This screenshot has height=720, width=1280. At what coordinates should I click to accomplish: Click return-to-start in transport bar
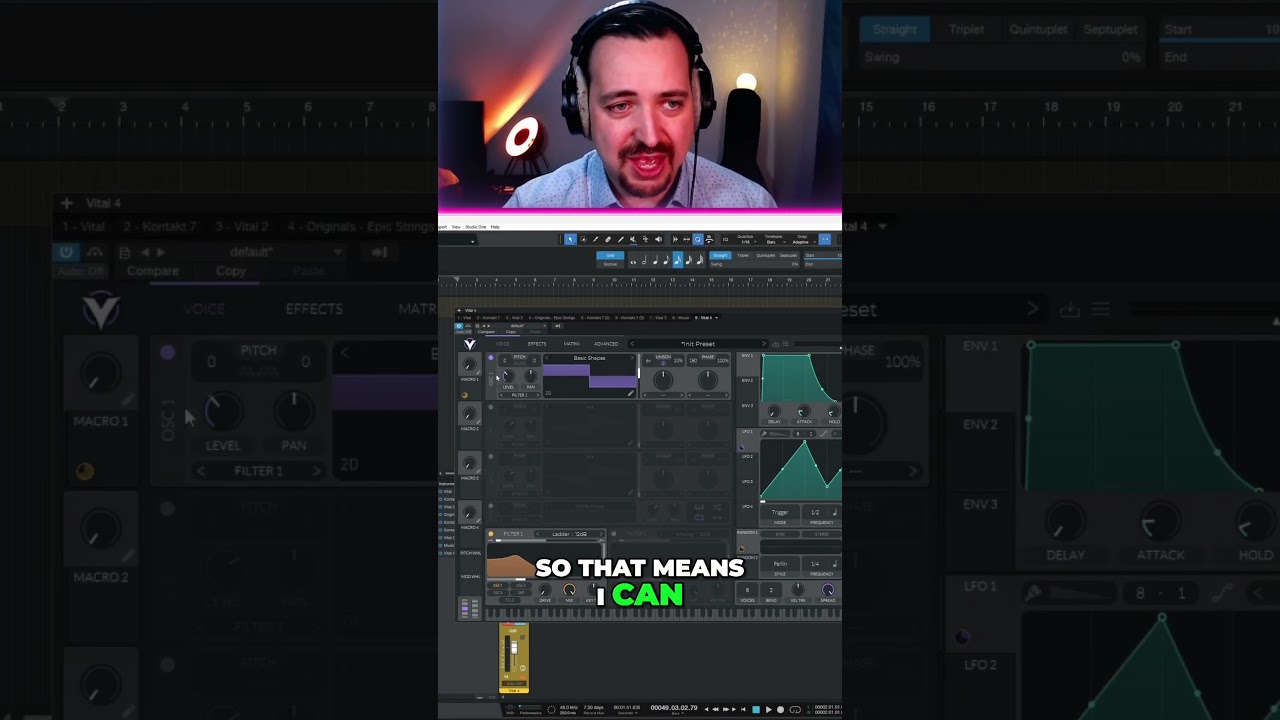click(x=743, y=709)
